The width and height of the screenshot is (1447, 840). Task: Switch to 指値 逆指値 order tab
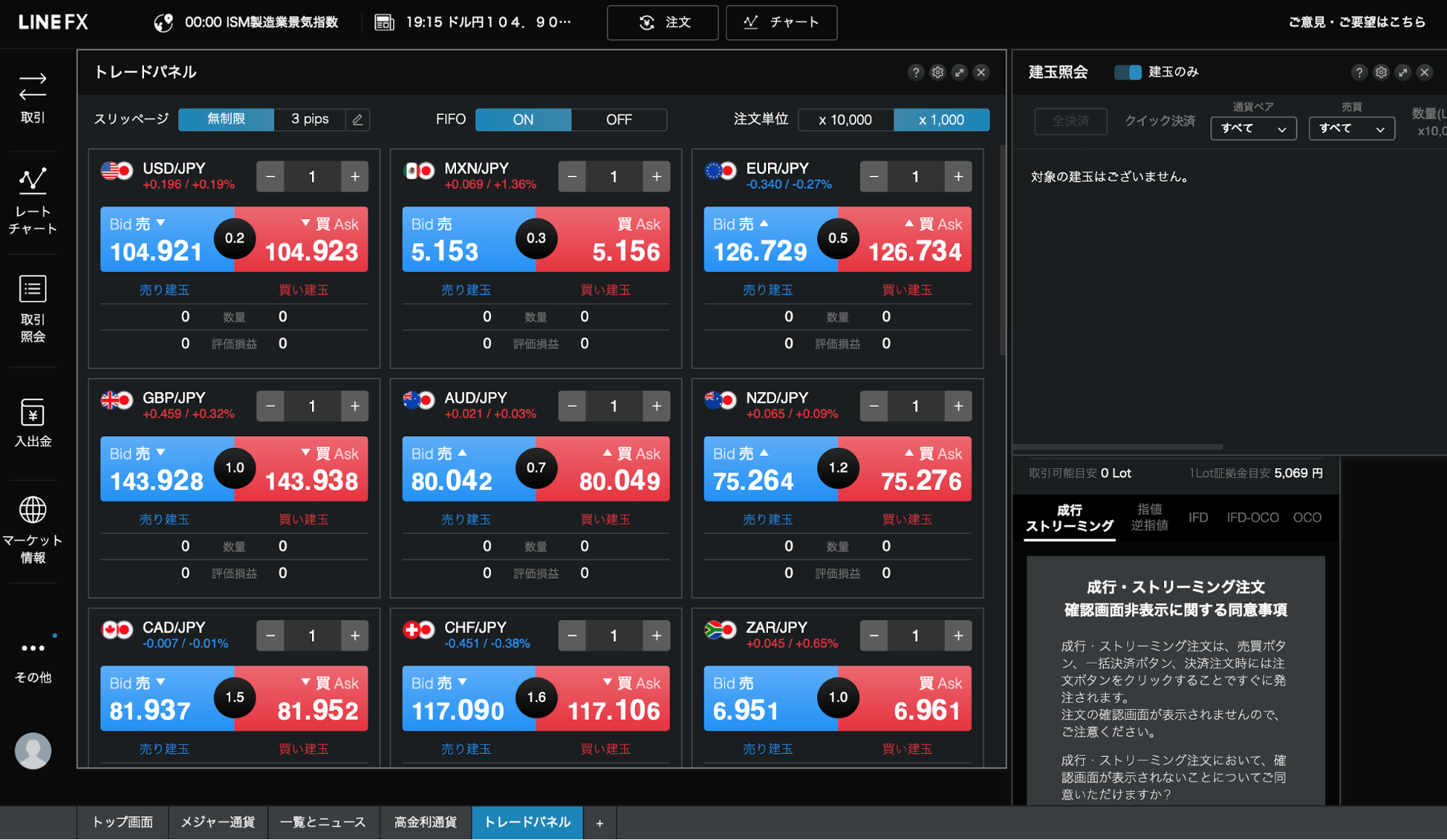point(1149,518)
